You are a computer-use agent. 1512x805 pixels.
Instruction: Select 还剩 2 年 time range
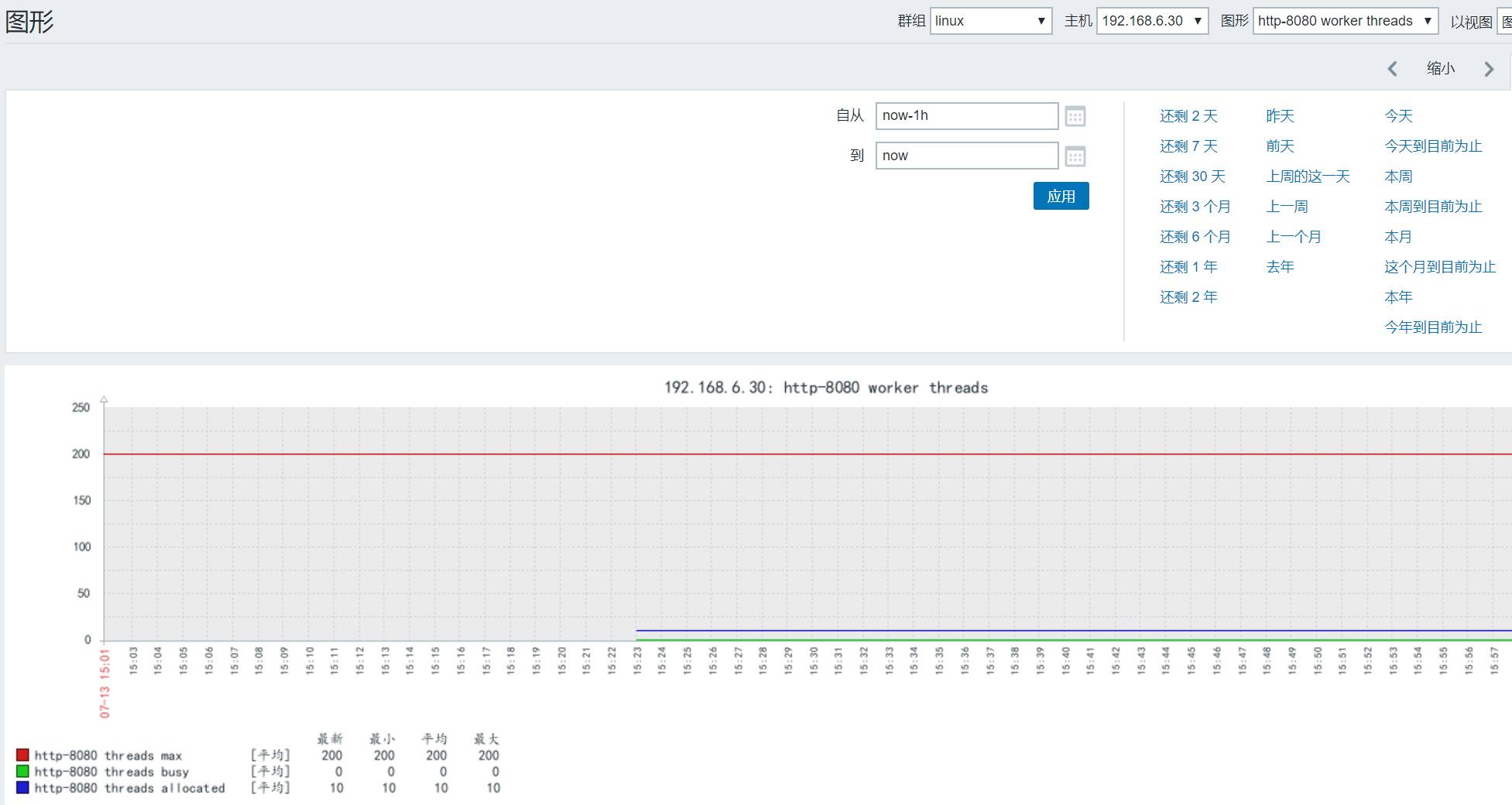tap(1188, 297)
